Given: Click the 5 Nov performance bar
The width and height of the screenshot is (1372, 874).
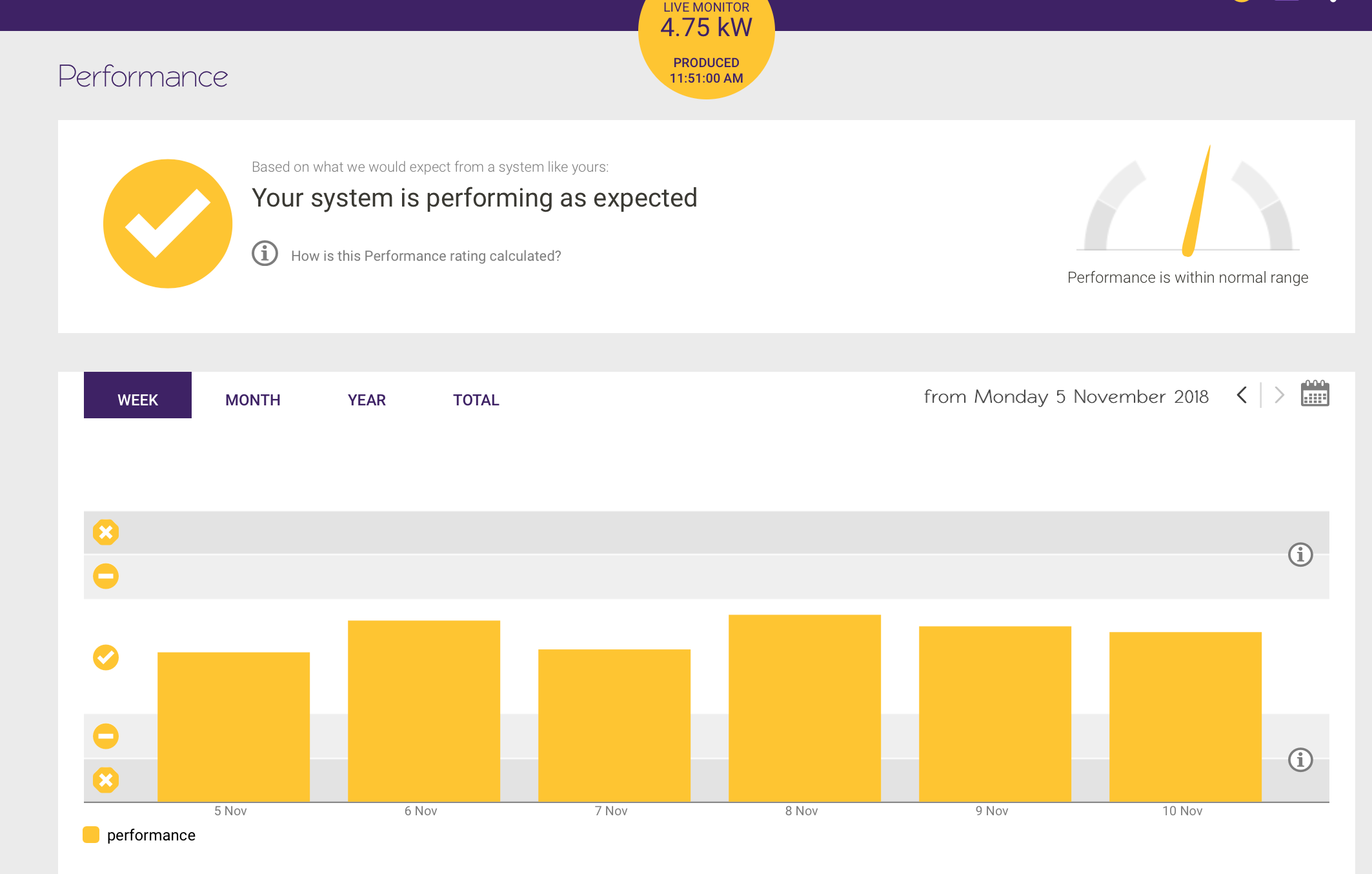Looking at the screenshot, I should click(x=234, y=727).
